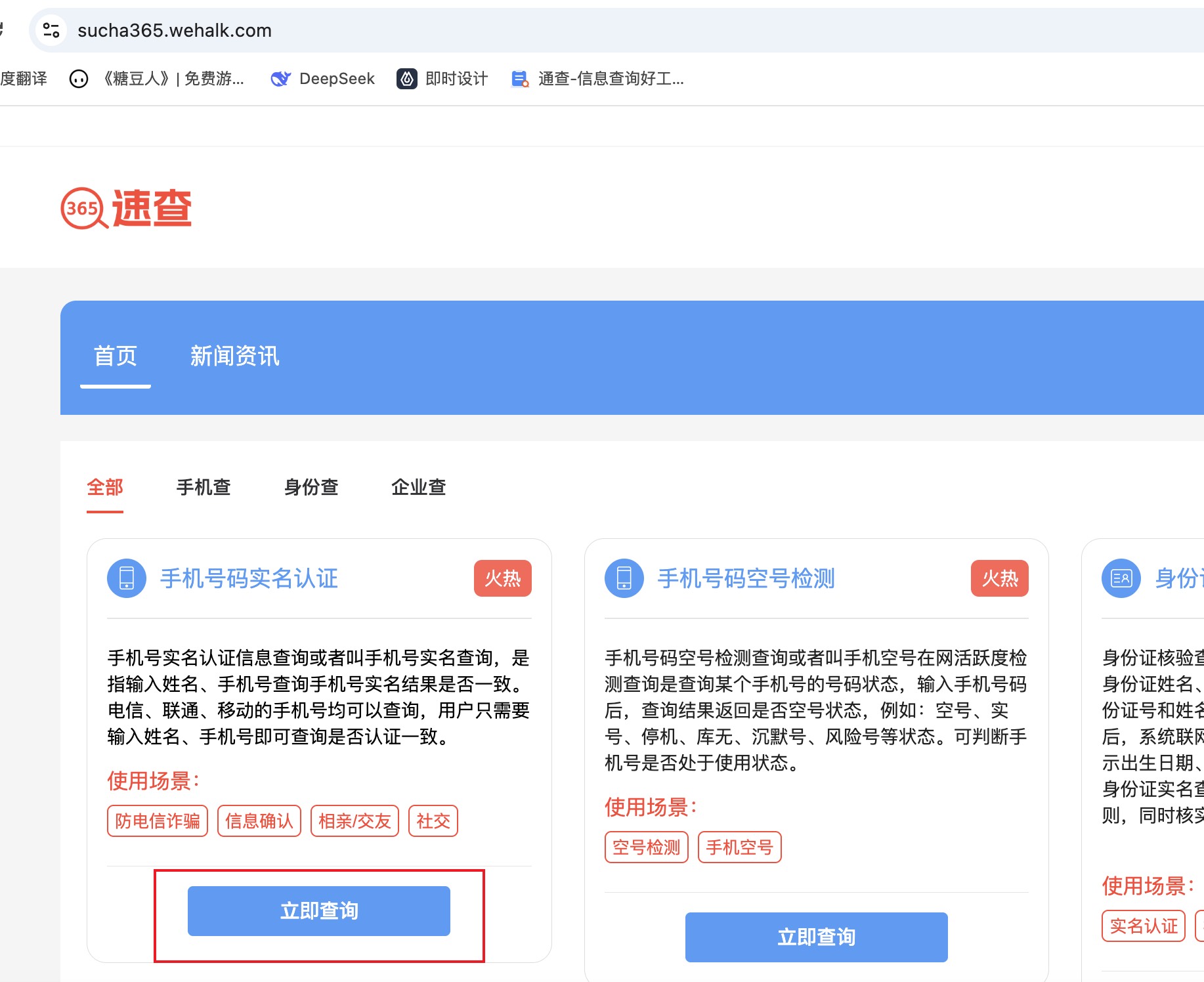Viewport: 1204px width, 982px height.
Task: Open the 糖豆人 bookmark
Action: pyautogui.click(x=157, y=79)
